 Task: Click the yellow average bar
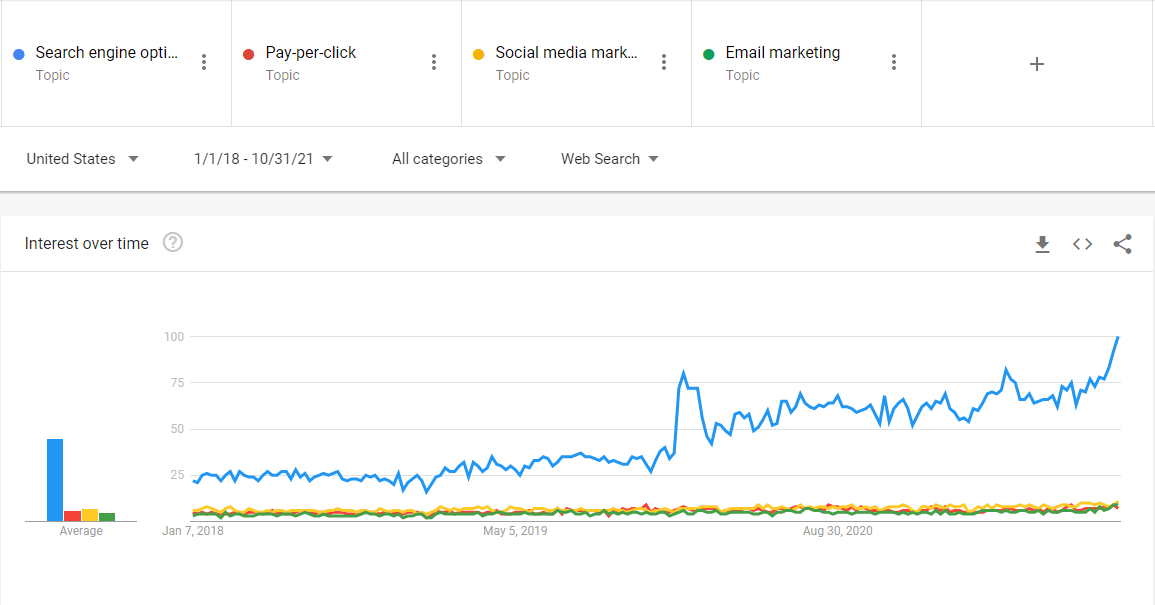pyautogui.click(x=90, y=515)
